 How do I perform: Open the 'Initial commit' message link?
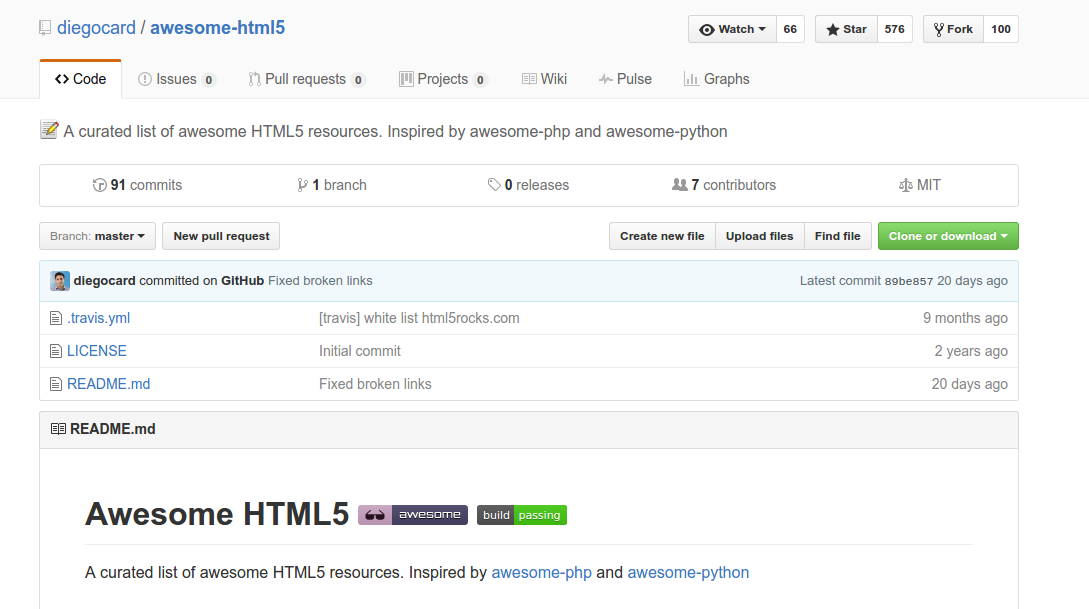[x=360, y=351]
